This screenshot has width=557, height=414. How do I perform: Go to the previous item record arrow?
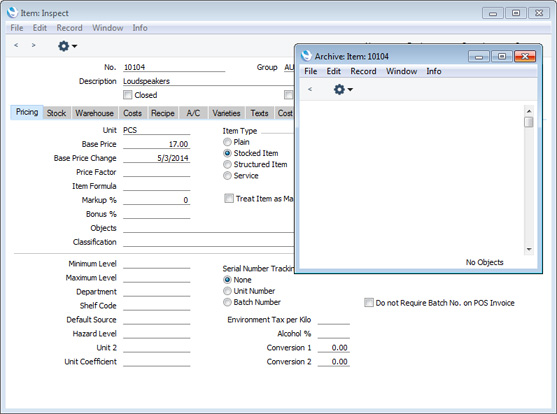tap(16, 45)
